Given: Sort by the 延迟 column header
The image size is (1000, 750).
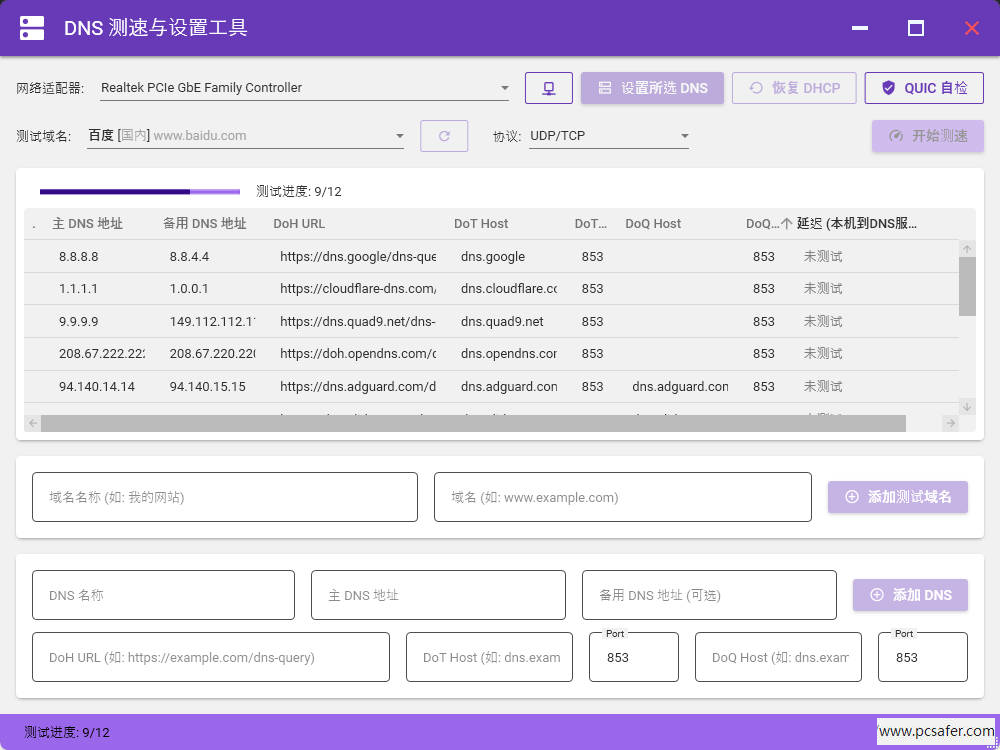Looking at the screenshot, I should tap(856, 224).
